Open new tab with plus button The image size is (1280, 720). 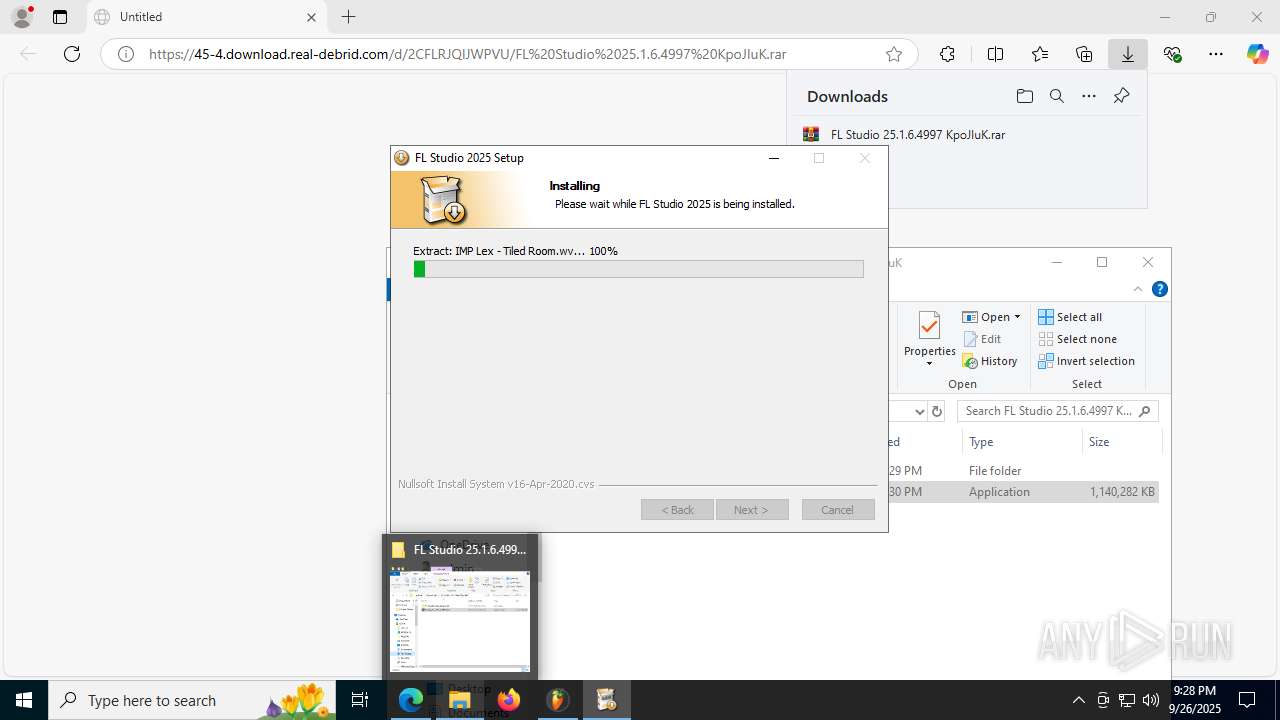pos(348,17)
